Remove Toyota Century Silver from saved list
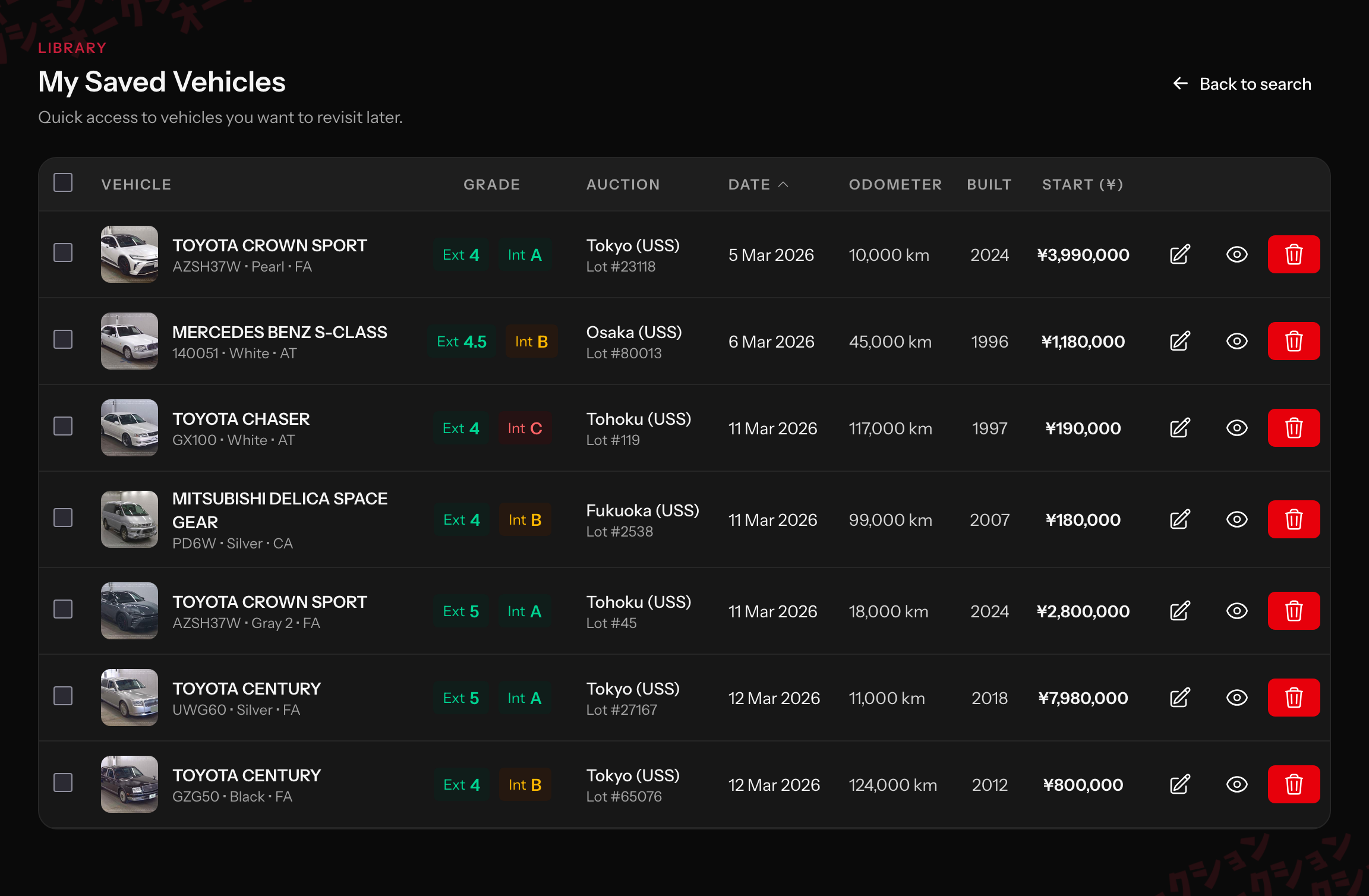The width and height of the screenshot is (1369, 896). [1294, 698]
